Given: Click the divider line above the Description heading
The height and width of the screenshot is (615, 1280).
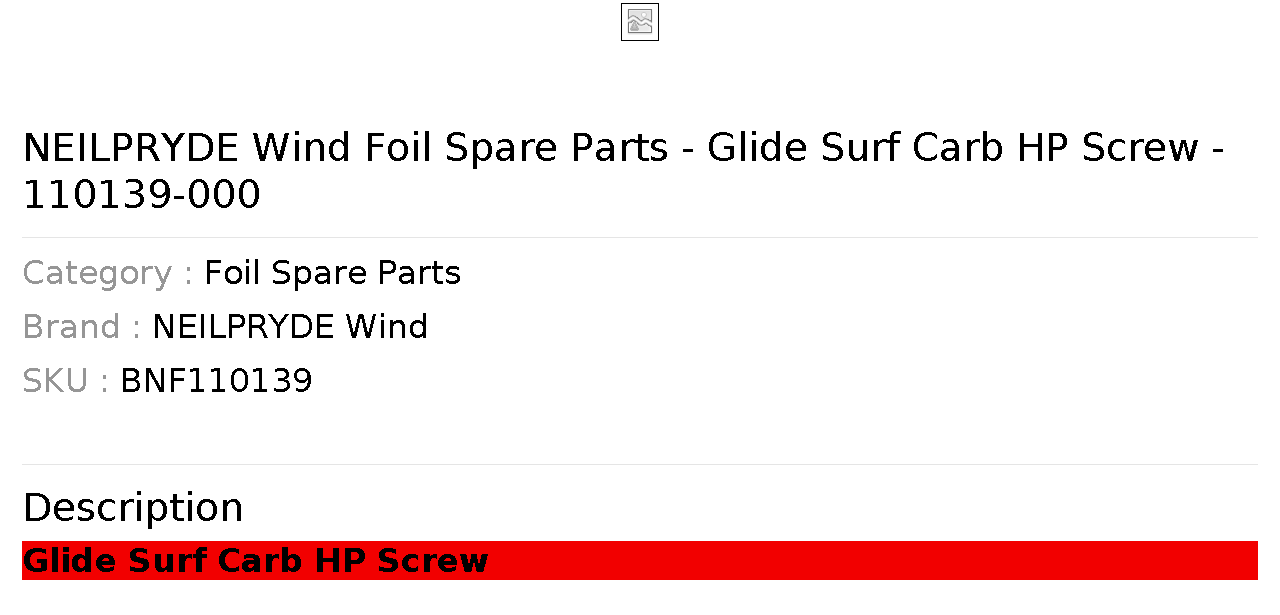Looking at the screenshot, I should click(640, 464).
